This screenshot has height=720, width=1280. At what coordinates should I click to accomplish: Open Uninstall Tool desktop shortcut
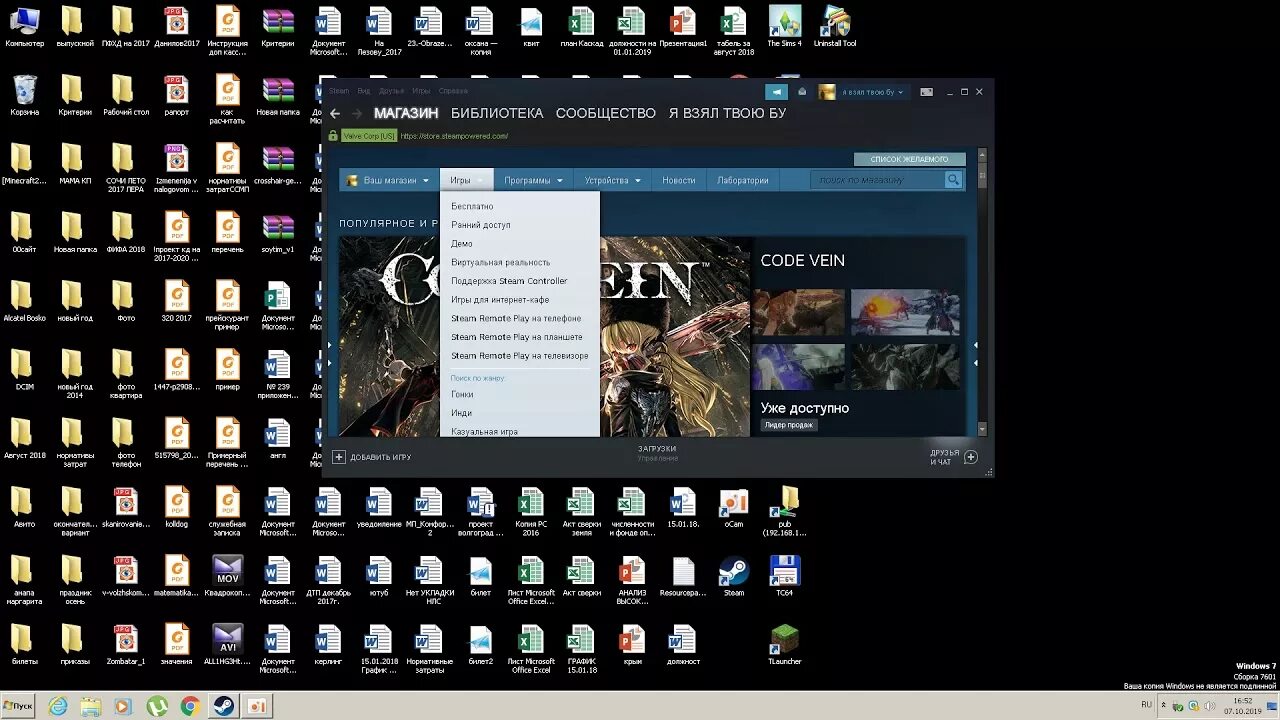click(835, 28)
